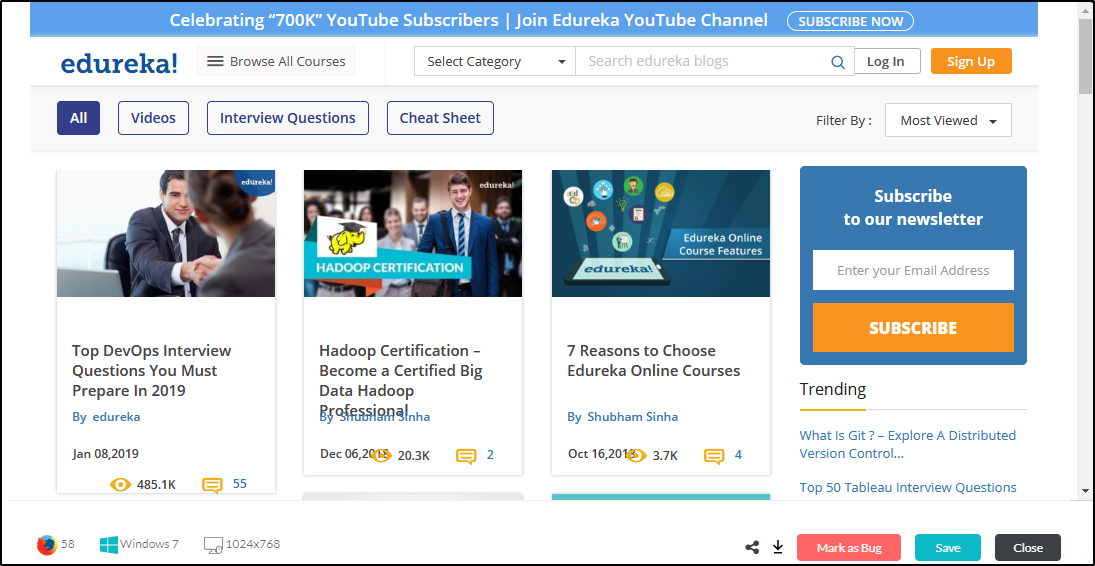
Task: Click views eye icon on DevOps article
Action: coord(120,485)
